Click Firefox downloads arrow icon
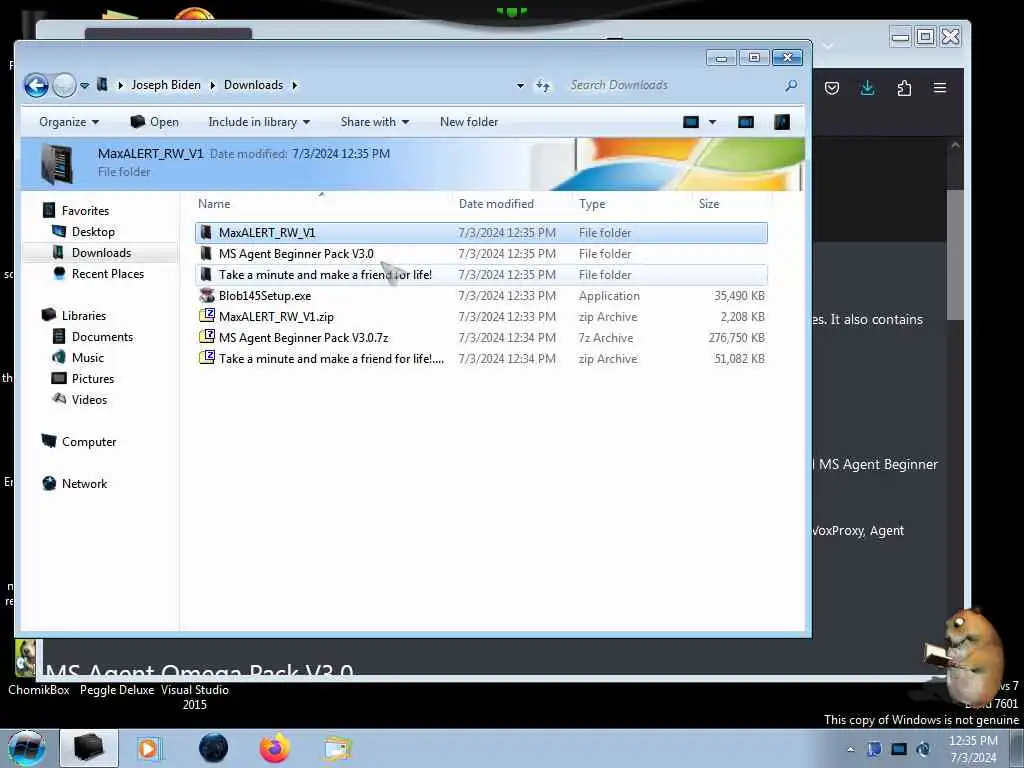 pyautogui.click(x=867, y=88)
